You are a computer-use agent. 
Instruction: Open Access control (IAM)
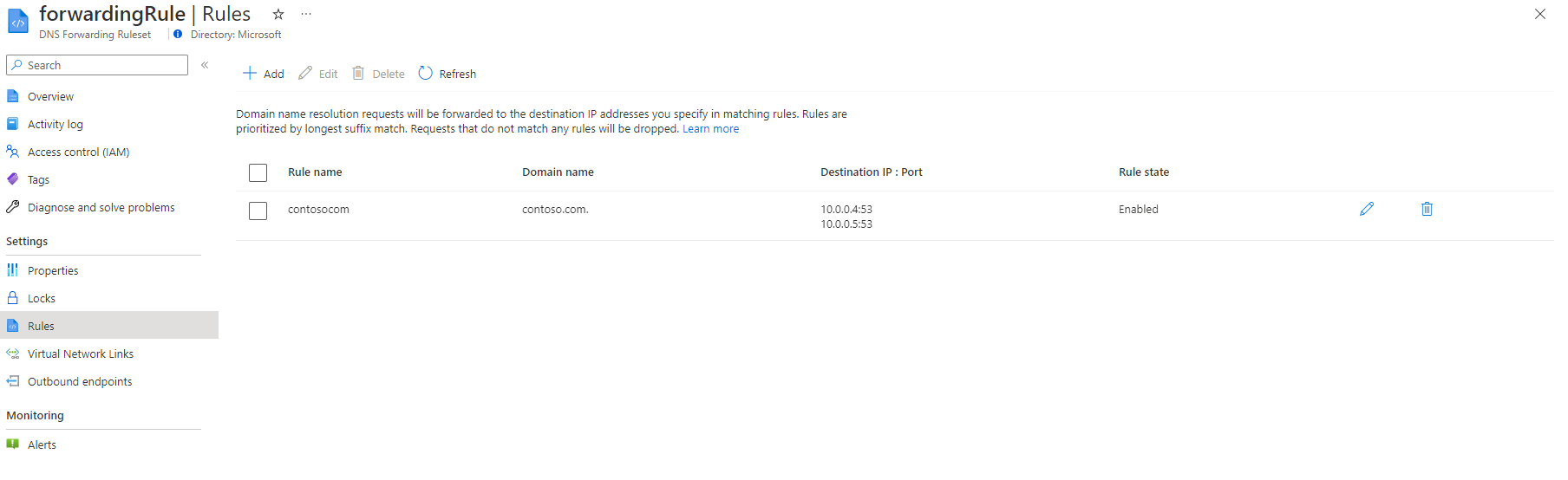pos(78,152)
